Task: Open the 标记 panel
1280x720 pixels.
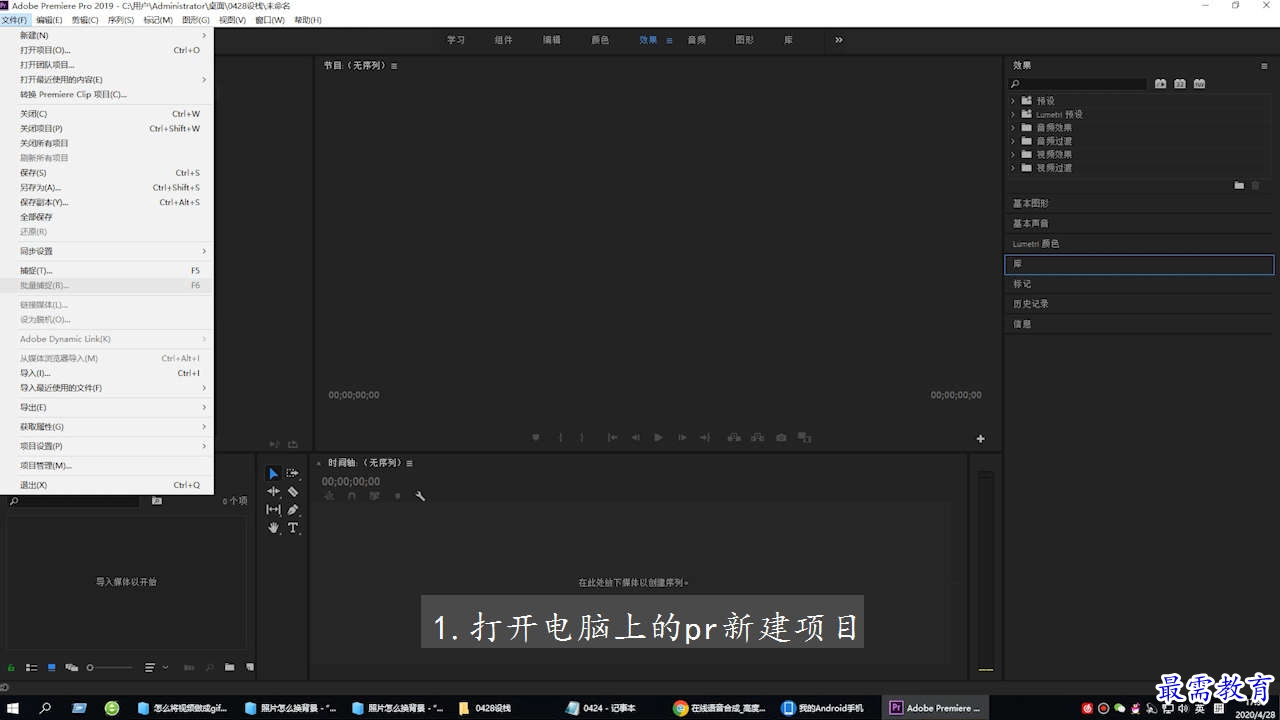Action: (x=1139, y=284)
